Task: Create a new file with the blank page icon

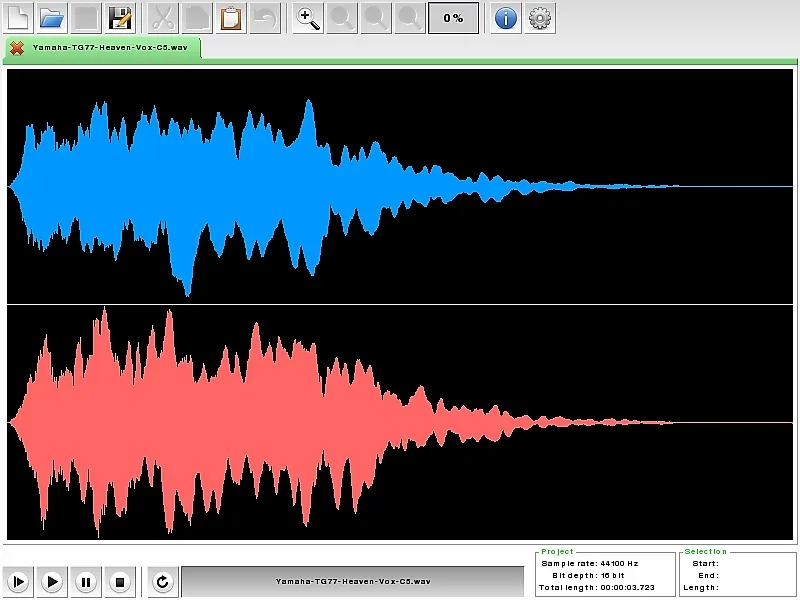Action: pyautogui.click(x=19, y=17)
